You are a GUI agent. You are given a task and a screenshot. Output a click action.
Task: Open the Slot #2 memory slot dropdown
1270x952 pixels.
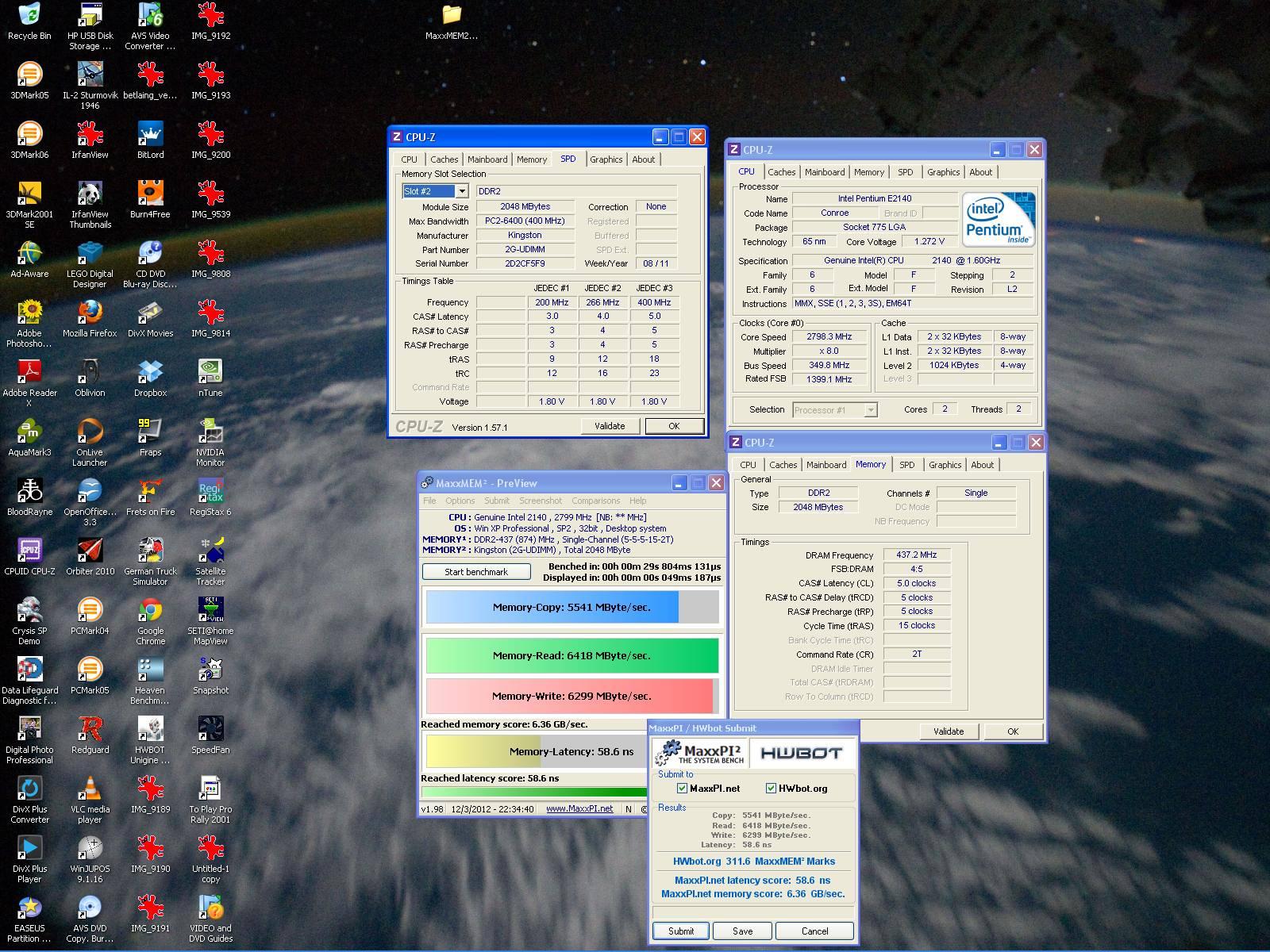click(461, 191)
